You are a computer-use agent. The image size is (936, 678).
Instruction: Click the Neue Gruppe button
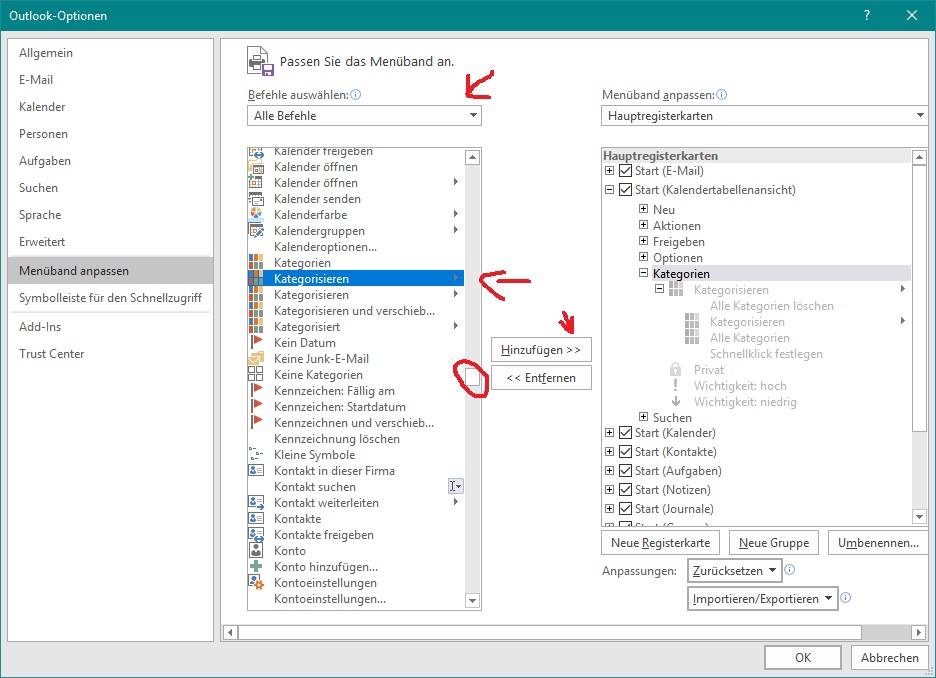click(x=774, y=543)
